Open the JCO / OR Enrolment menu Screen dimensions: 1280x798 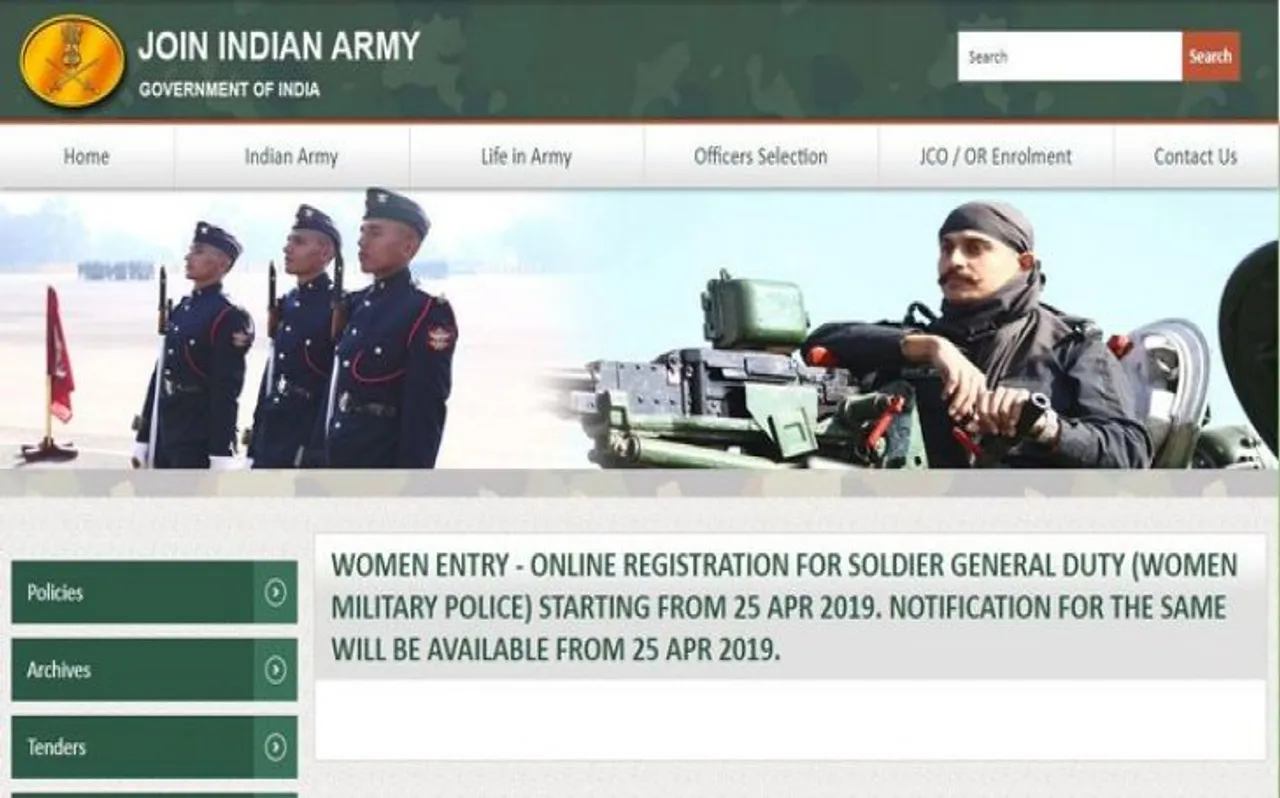996,156
